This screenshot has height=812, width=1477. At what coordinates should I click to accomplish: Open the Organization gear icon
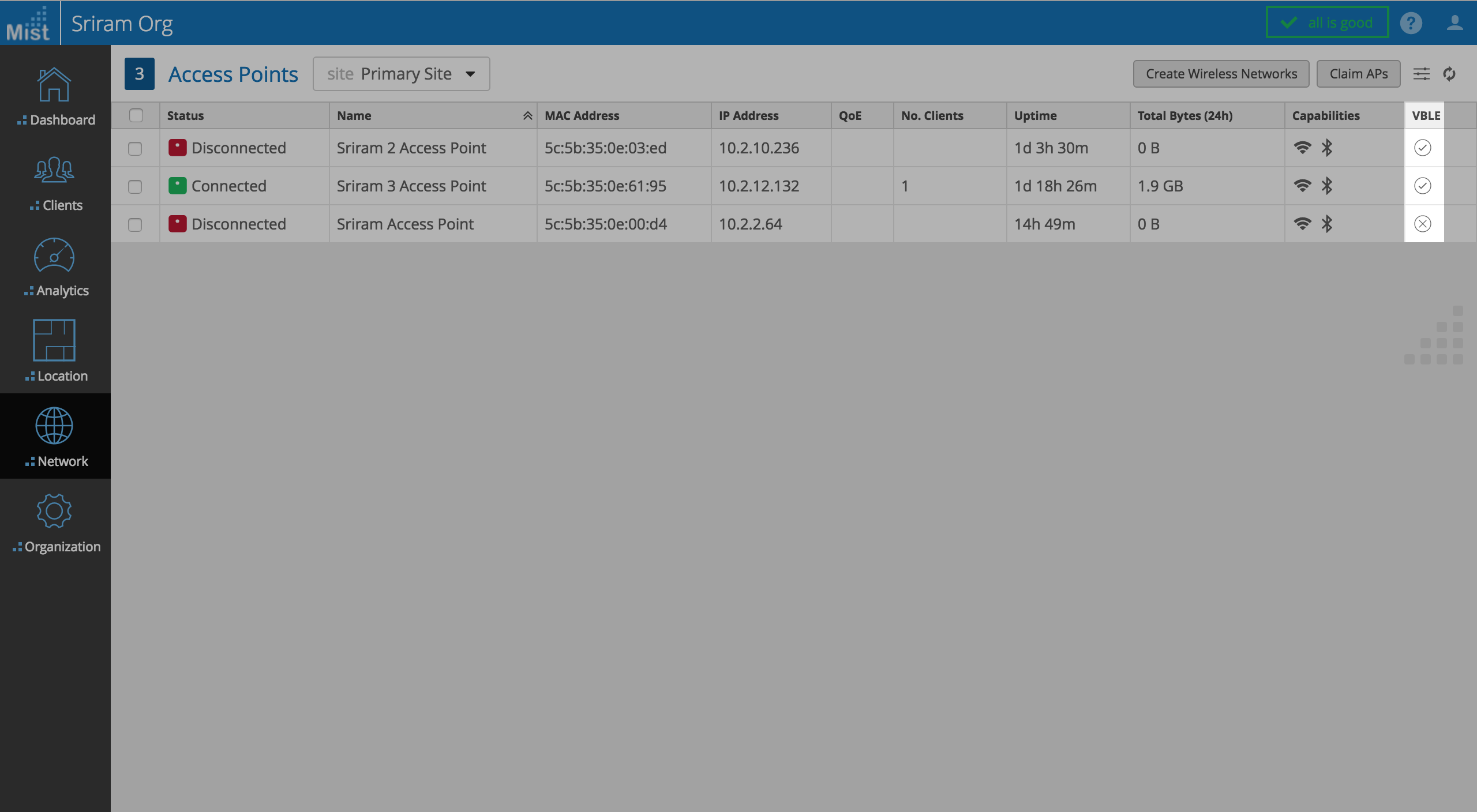54,511
